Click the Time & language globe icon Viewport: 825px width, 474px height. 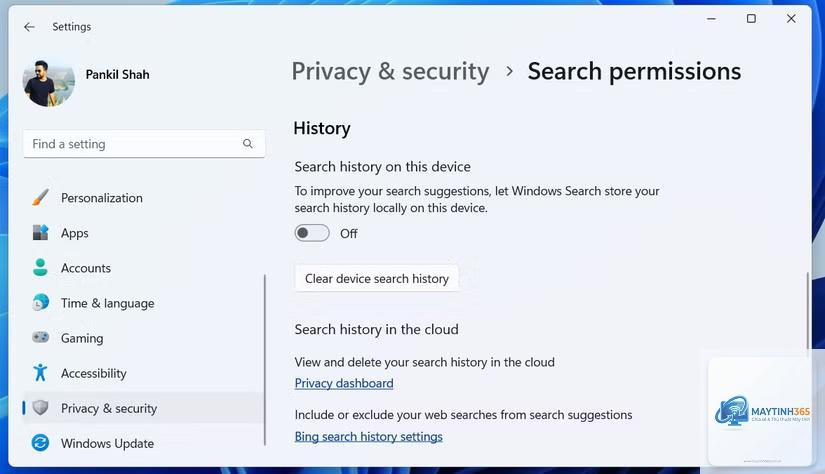coord(41,302)
